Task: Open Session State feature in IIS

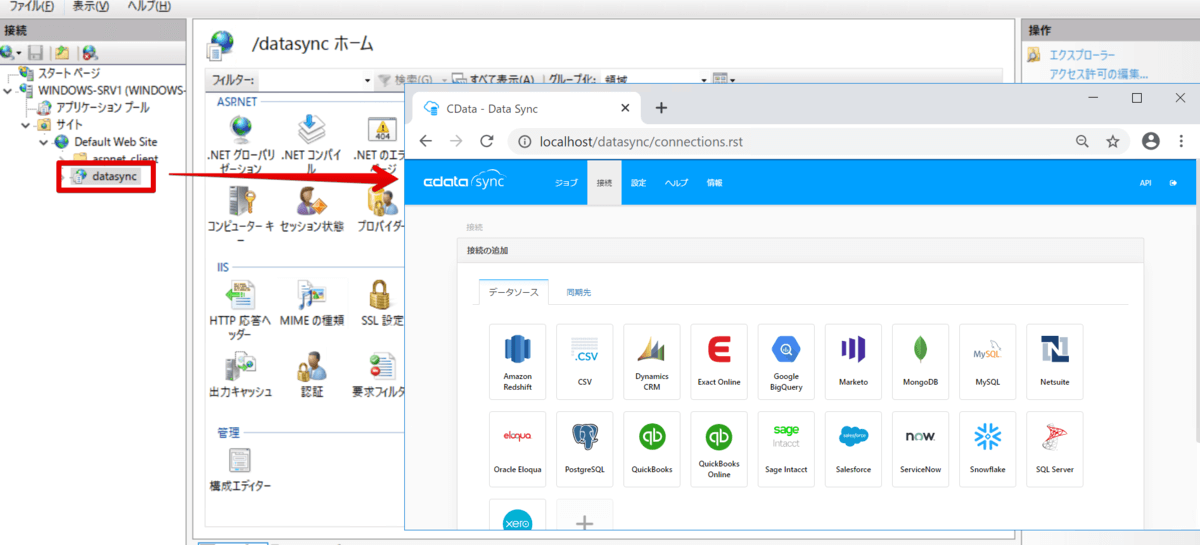Action: point(313,208)
